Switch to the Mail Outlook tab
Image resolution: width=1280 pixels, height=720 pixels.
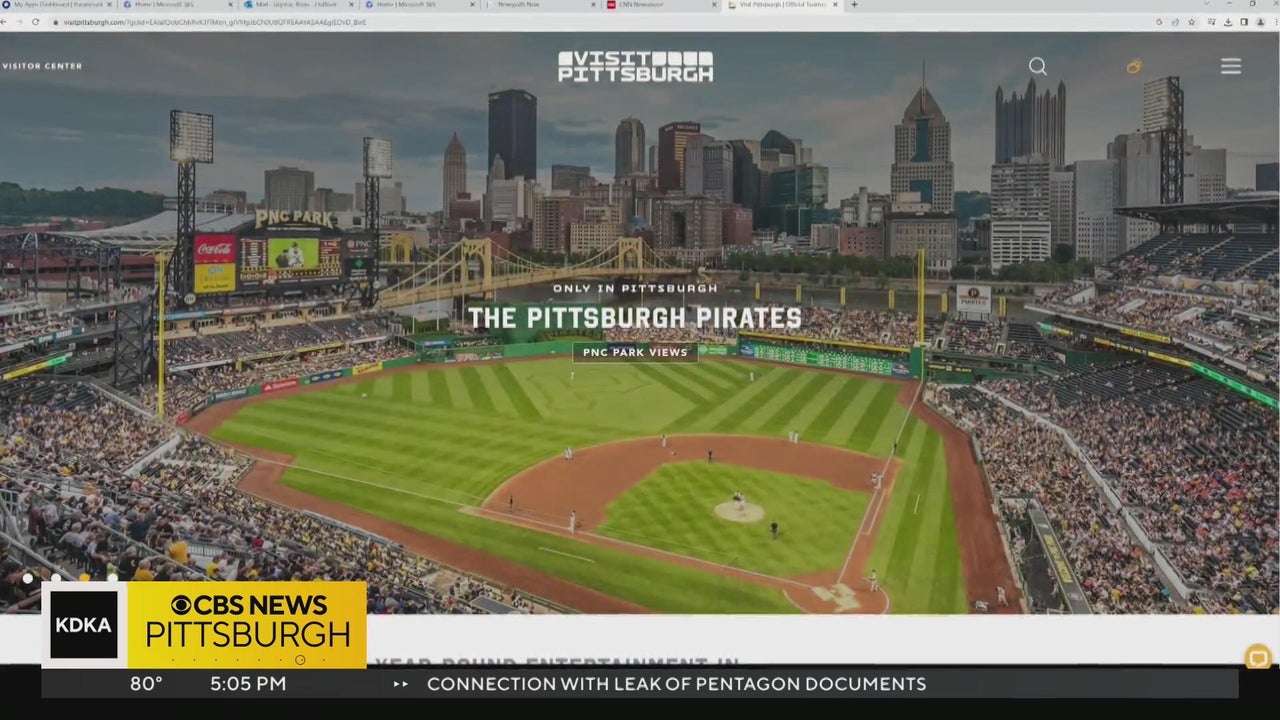pos(290,5)
